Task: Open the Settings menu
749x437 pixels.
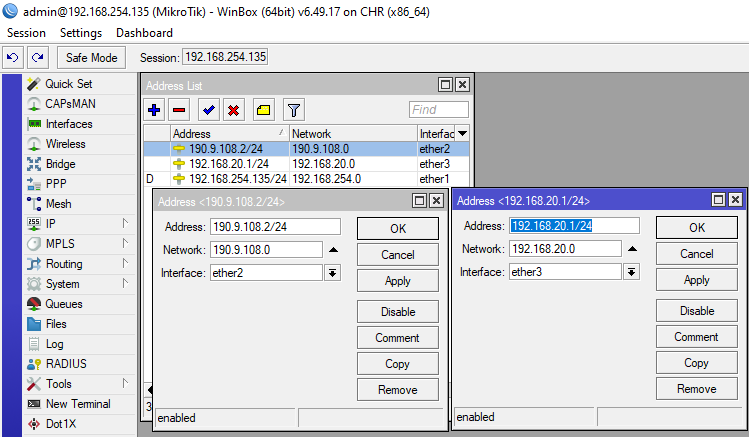Action: click(81, 33)
